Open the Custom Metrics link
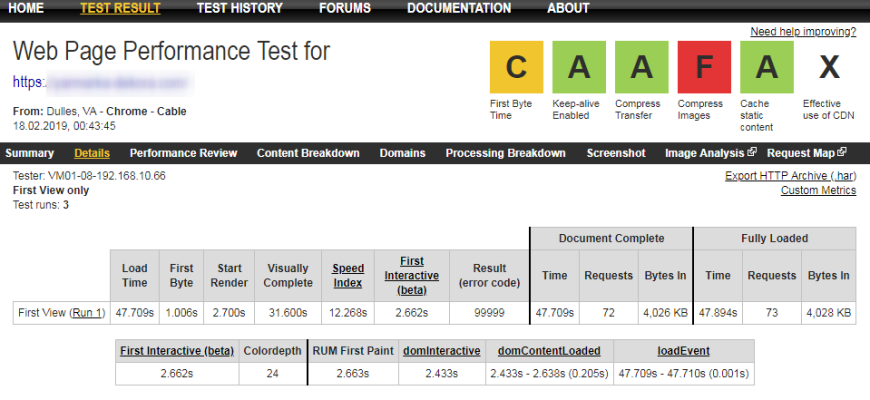870x400 pixels. click(818, 190)
